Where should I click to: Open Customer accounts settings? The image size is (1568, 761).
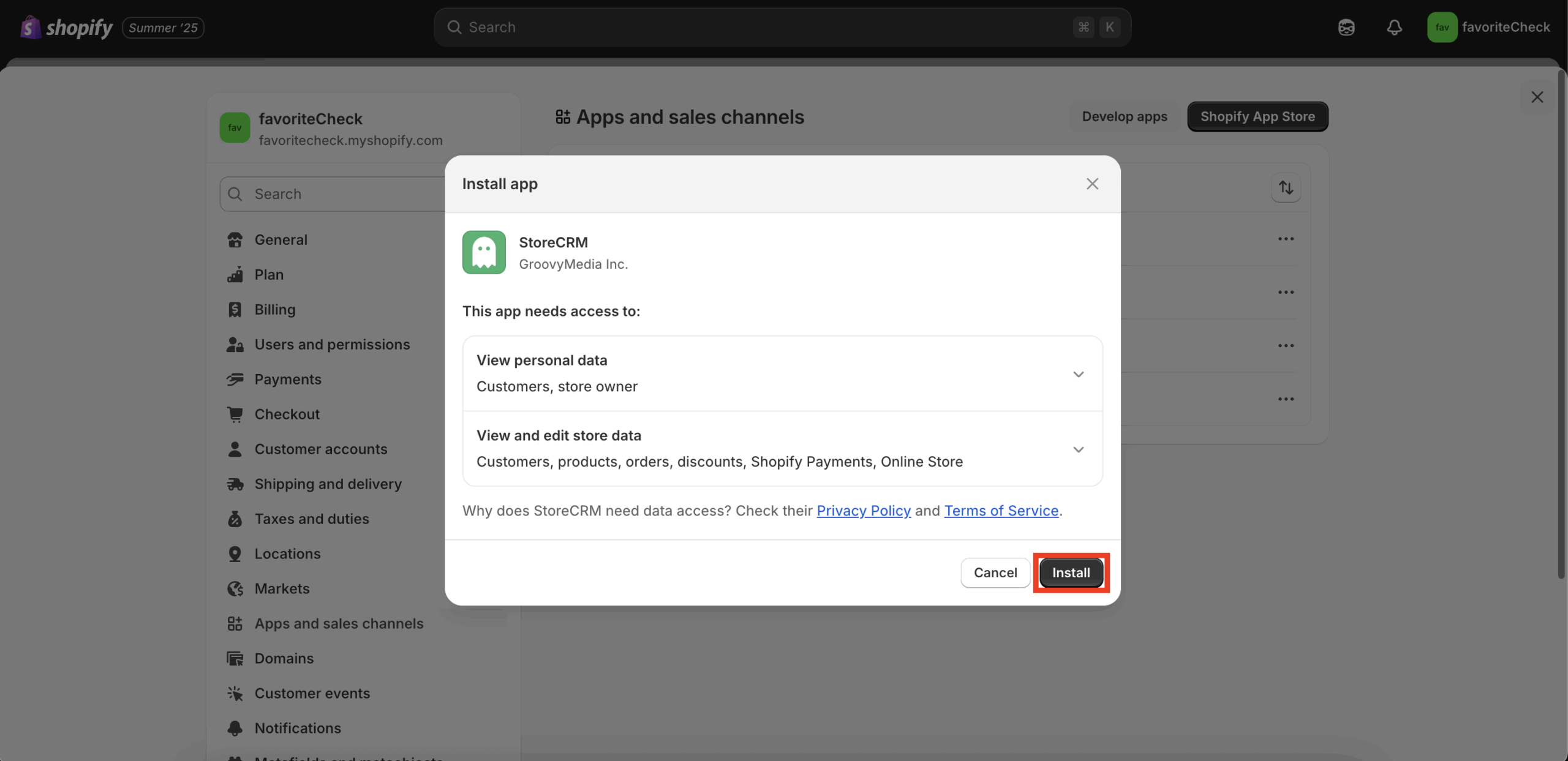[x=321, y=449]
